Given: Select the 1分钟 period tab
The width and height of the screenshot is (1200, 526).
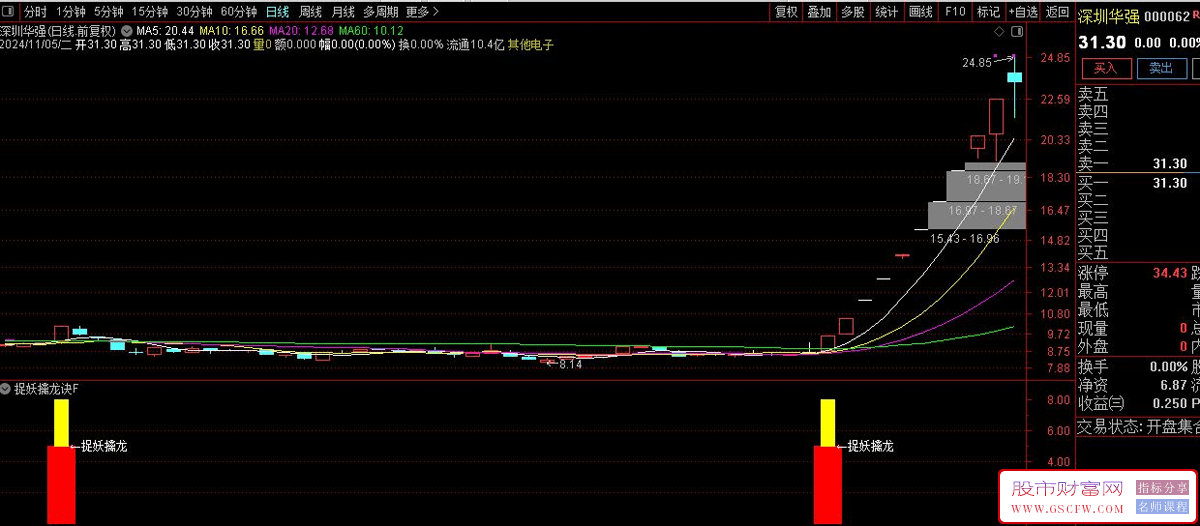Looking at the screenshot, I should (x=70, y=12).
